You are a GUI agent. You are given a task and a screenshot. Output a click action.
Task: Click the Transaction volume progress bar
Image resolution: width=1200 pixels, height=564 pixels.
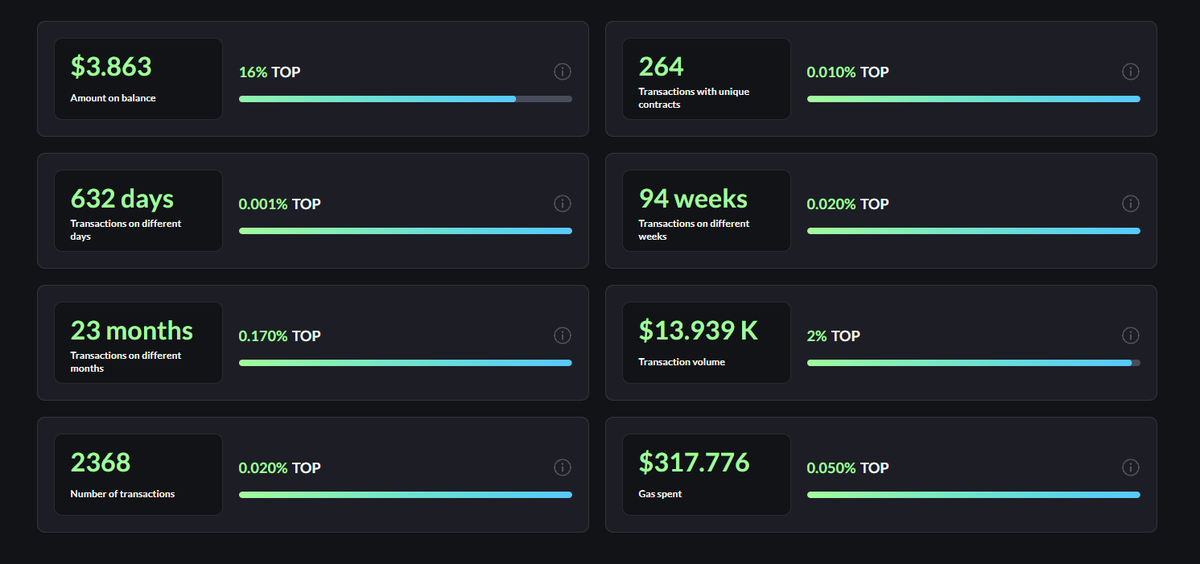click(x=973, y=363)
